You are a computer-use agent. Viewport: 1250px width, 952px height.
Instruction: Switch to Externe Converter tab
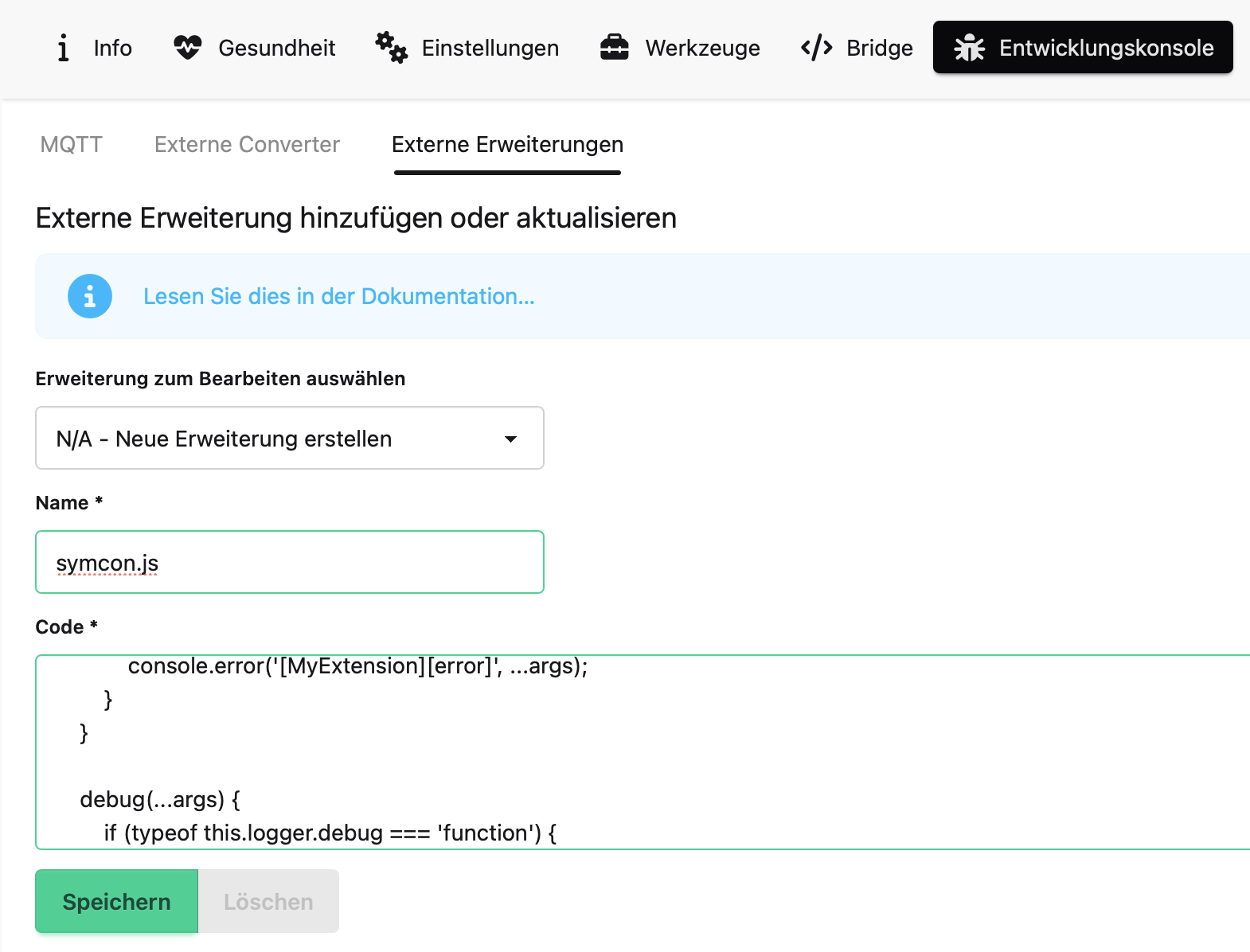pos(247,144)
